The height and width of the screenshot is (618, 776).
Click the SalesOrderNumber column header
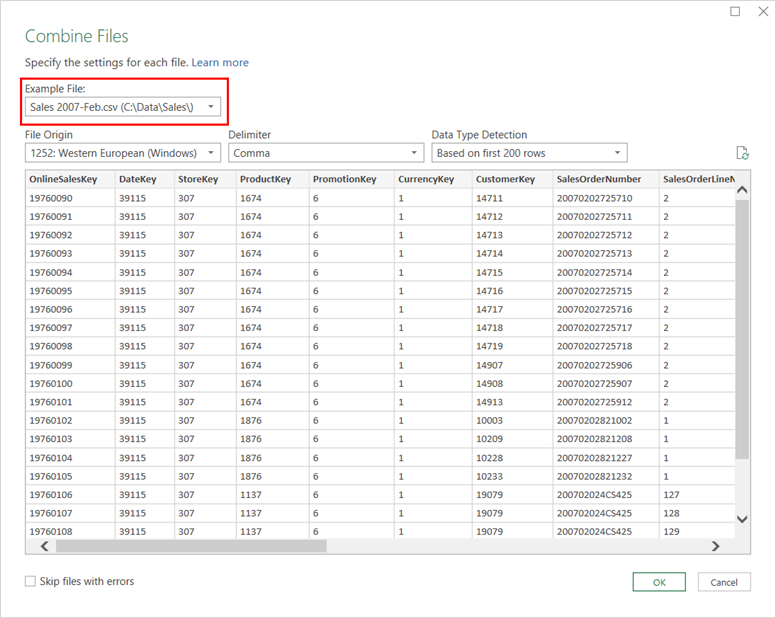pos(603,179)
